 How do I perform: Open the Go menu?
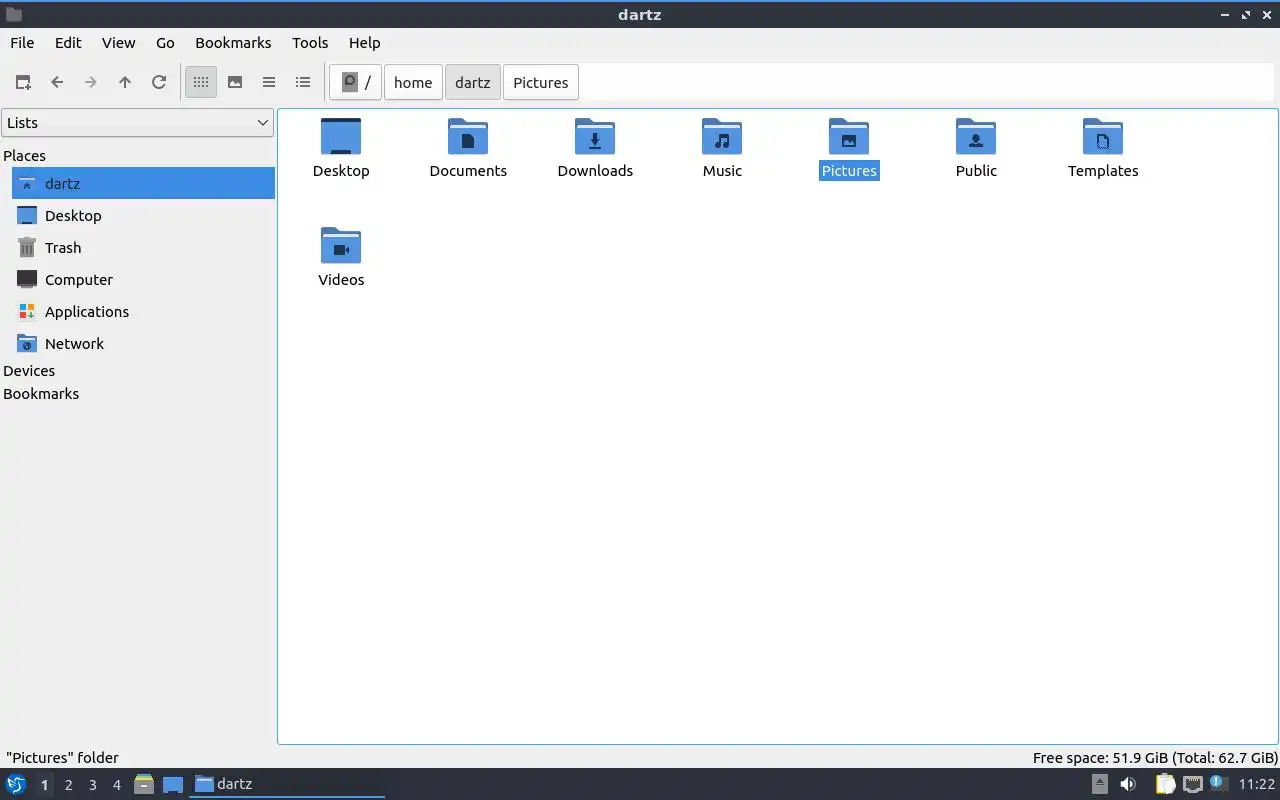165,43
